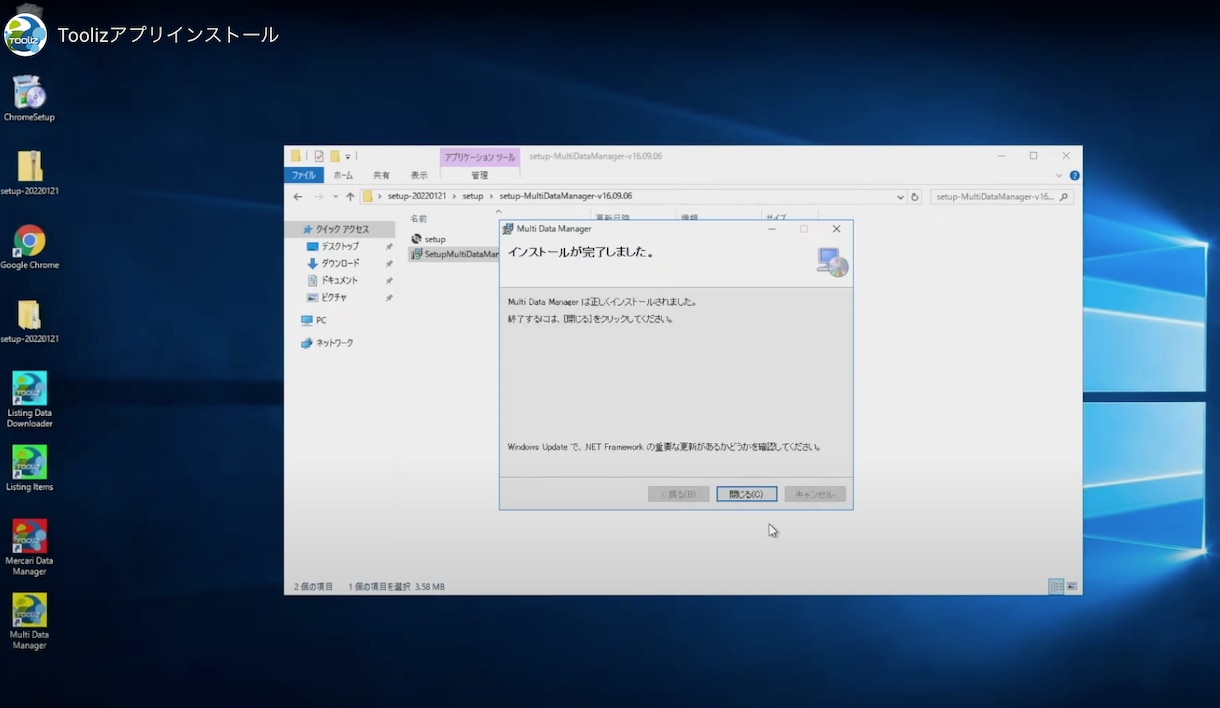Click setup-MultiDataManager-v16.09.06 breadcrumb segment
The image size is (1220, 708).
point(566,197)
